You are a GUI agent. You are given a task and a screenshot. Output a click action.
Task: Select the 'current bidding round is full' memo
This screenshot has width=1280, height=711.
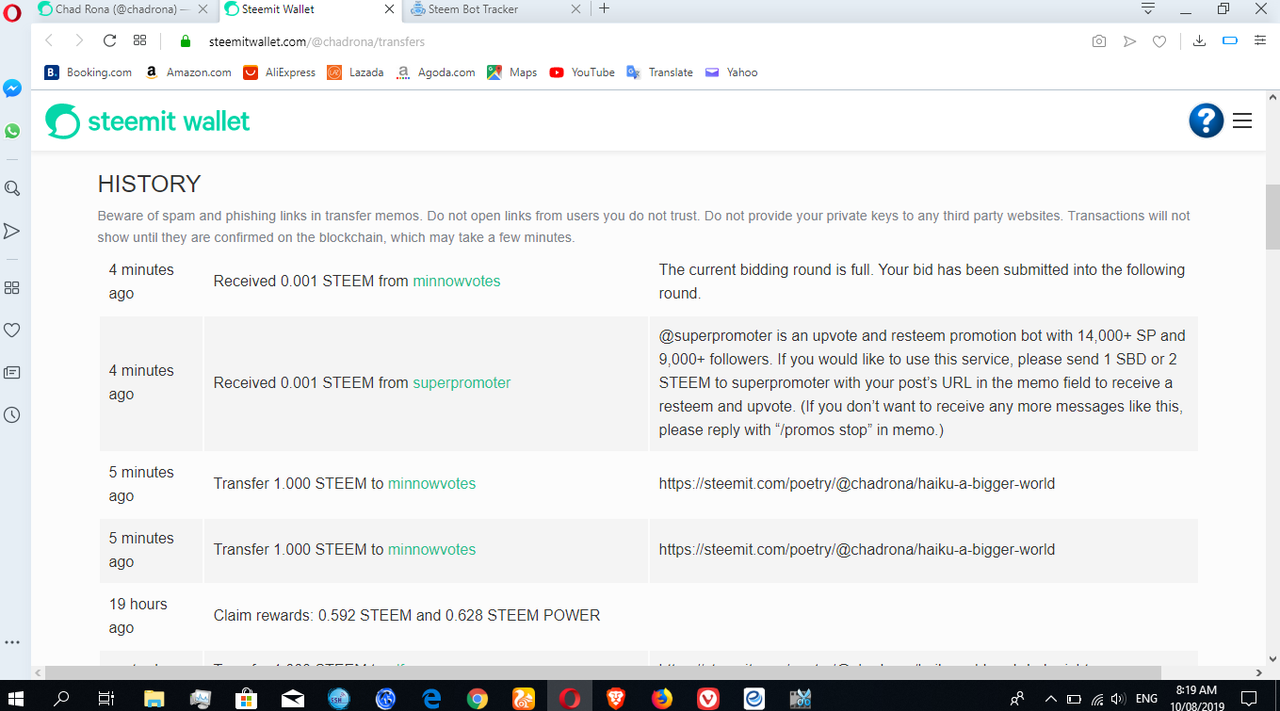click(x=921, y=281)
